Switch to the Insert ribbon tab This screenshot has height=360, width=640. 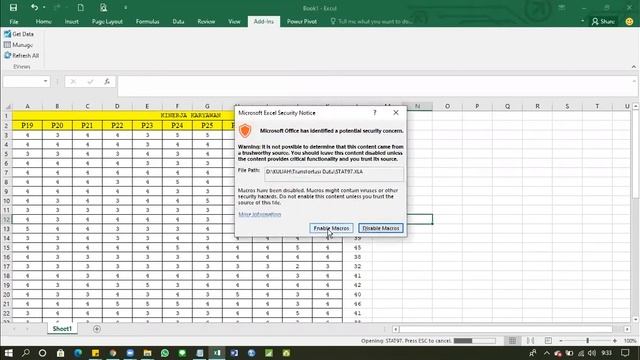pos(72,21)
